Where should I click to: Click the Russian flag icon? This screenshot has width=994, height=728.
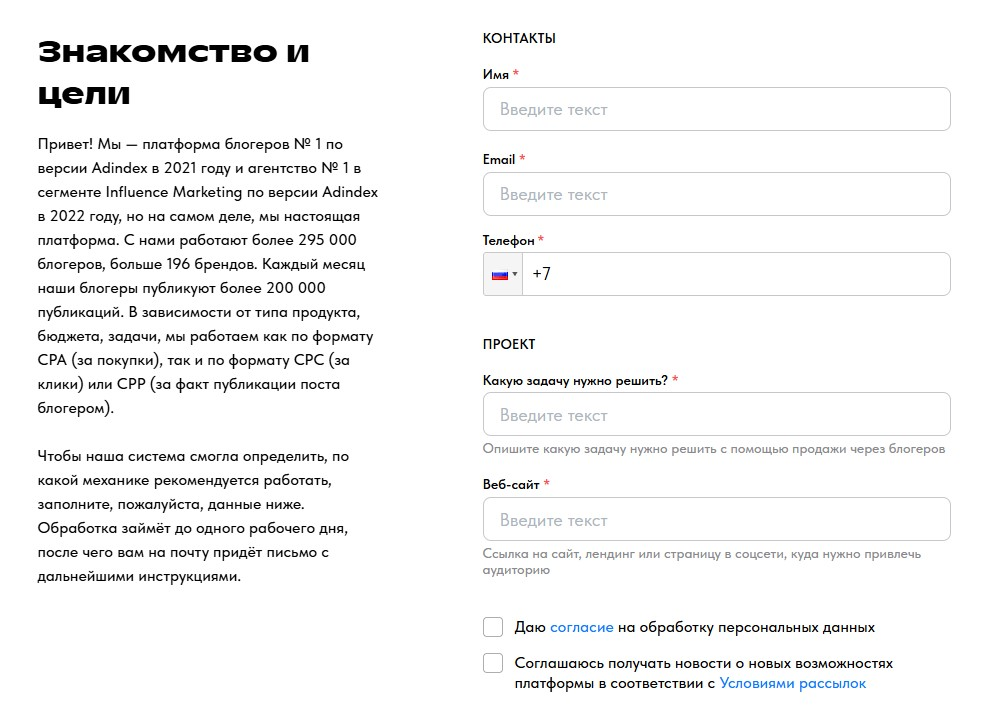[x=499, y=274]
